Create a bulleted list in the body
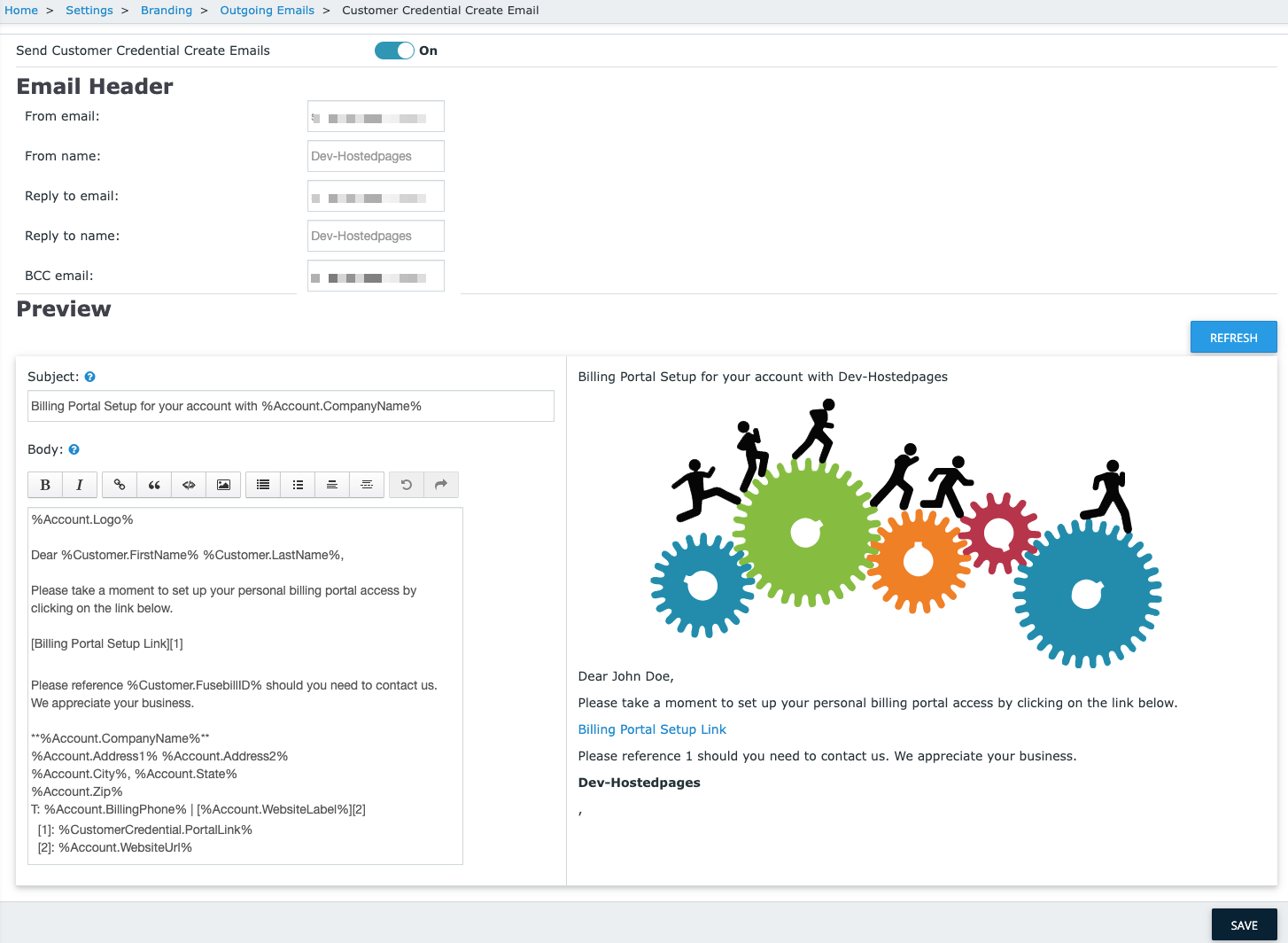 click(x=298, y=485)
